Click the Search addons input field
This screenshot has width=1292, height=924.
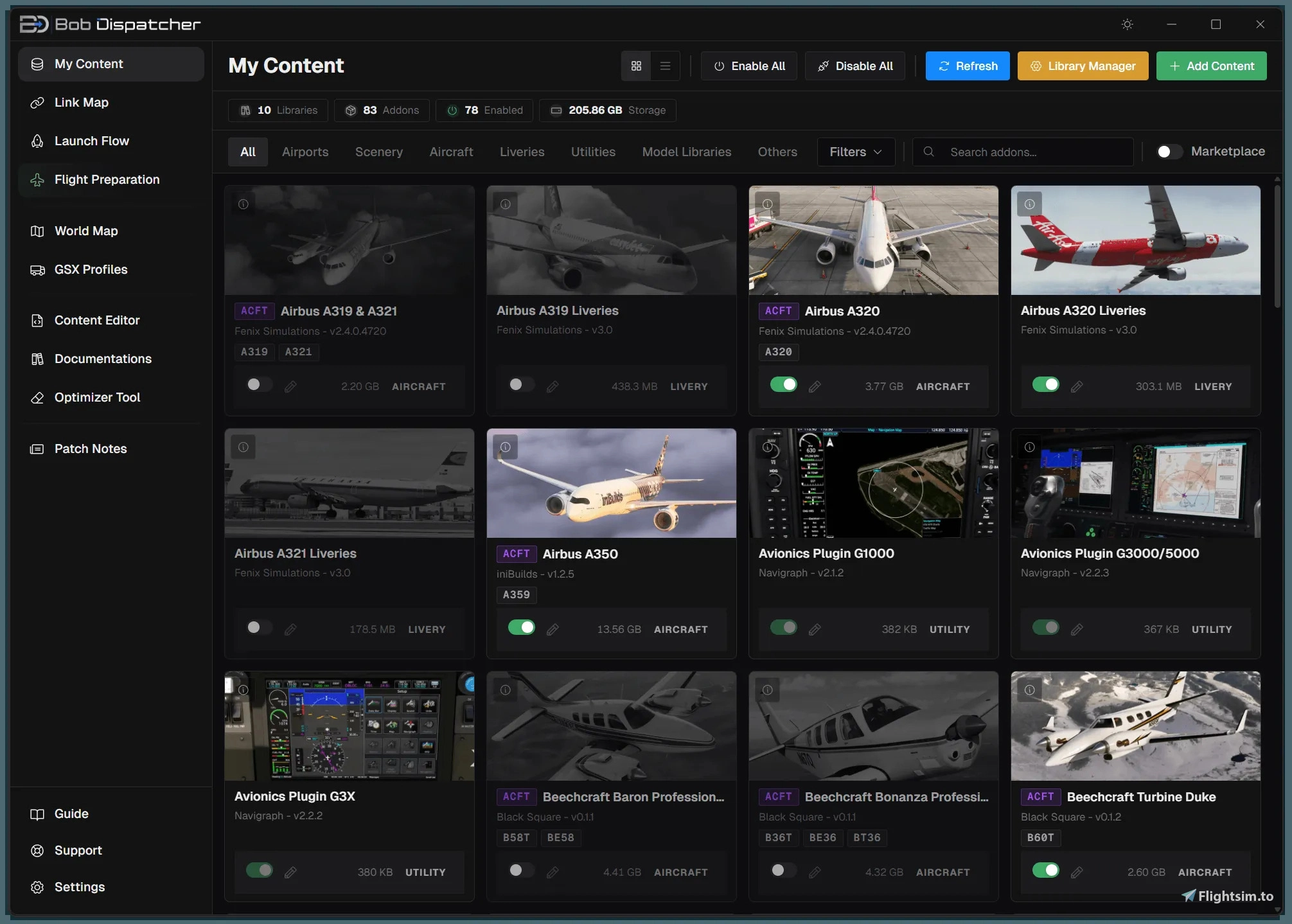[x=1023, y=152]
